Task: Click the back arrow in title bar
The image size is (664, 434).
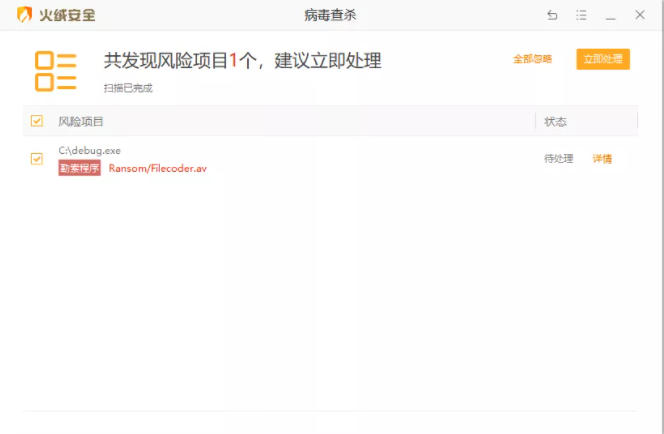Action: pos(552,15)
